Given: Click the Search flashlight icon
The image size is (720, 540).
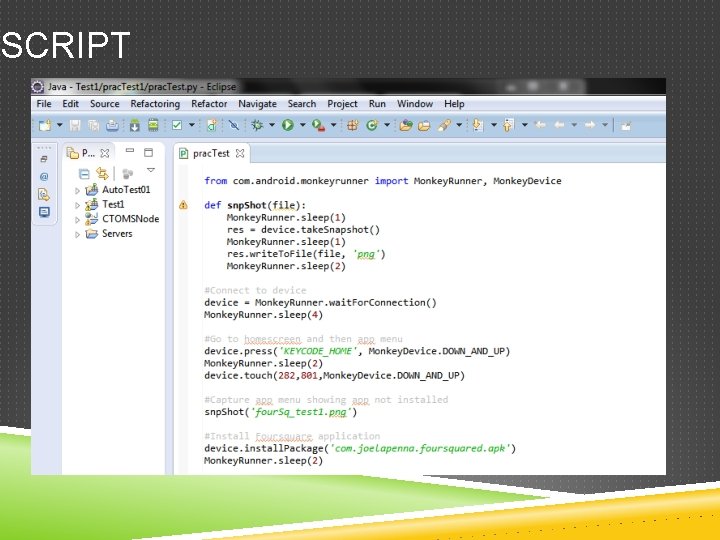Looking at the screenshot, I should coord(444,125).
